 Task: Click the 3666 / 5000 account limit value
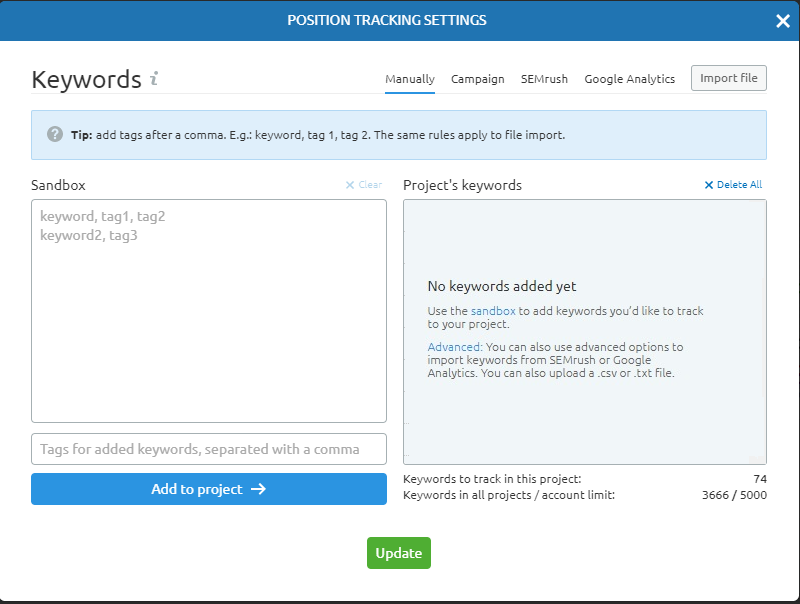[734, 495]
